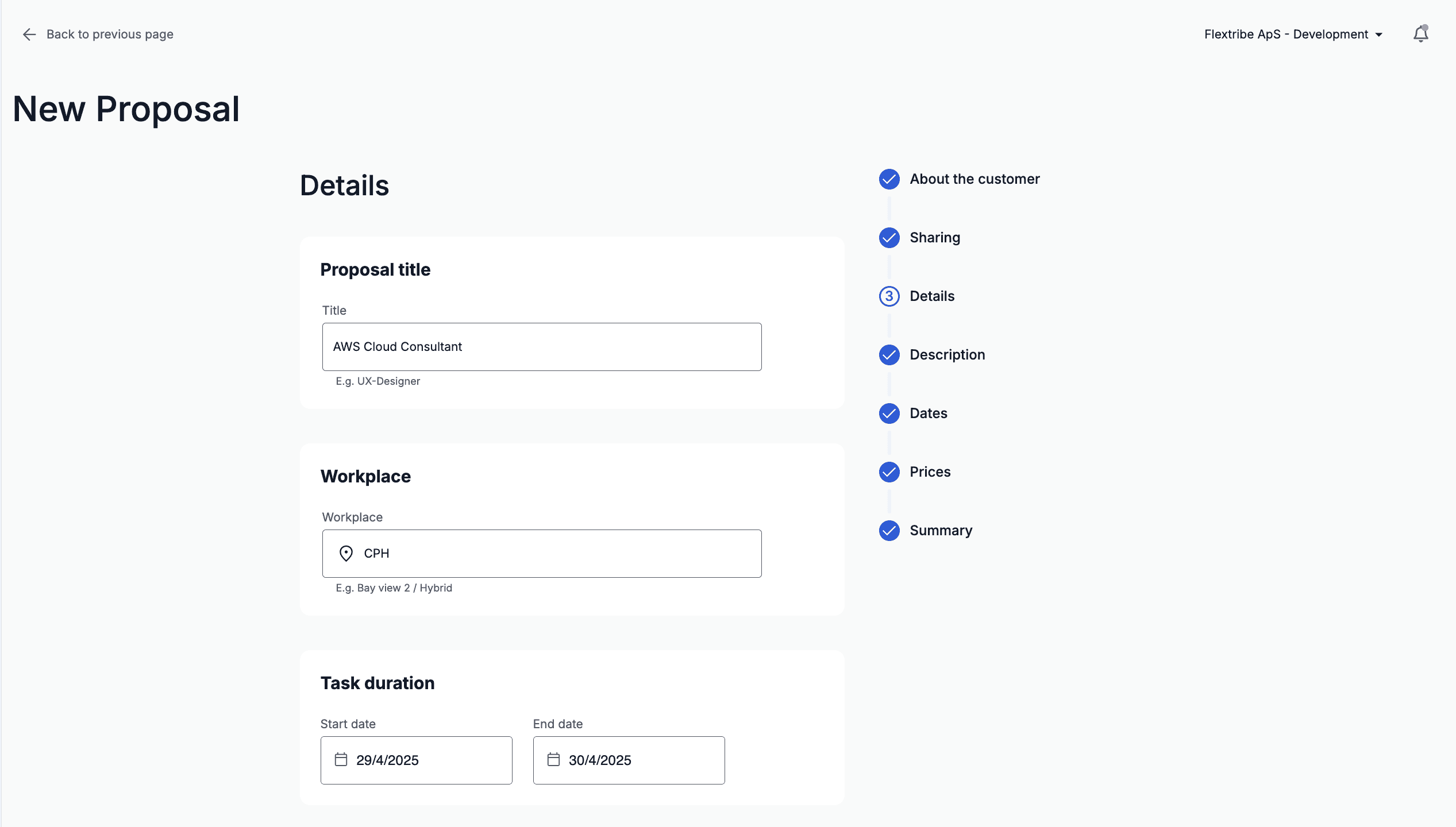Click the Sharing step checkmark icon
This screenshot has width=1456, height=827.
click(889, 238)
